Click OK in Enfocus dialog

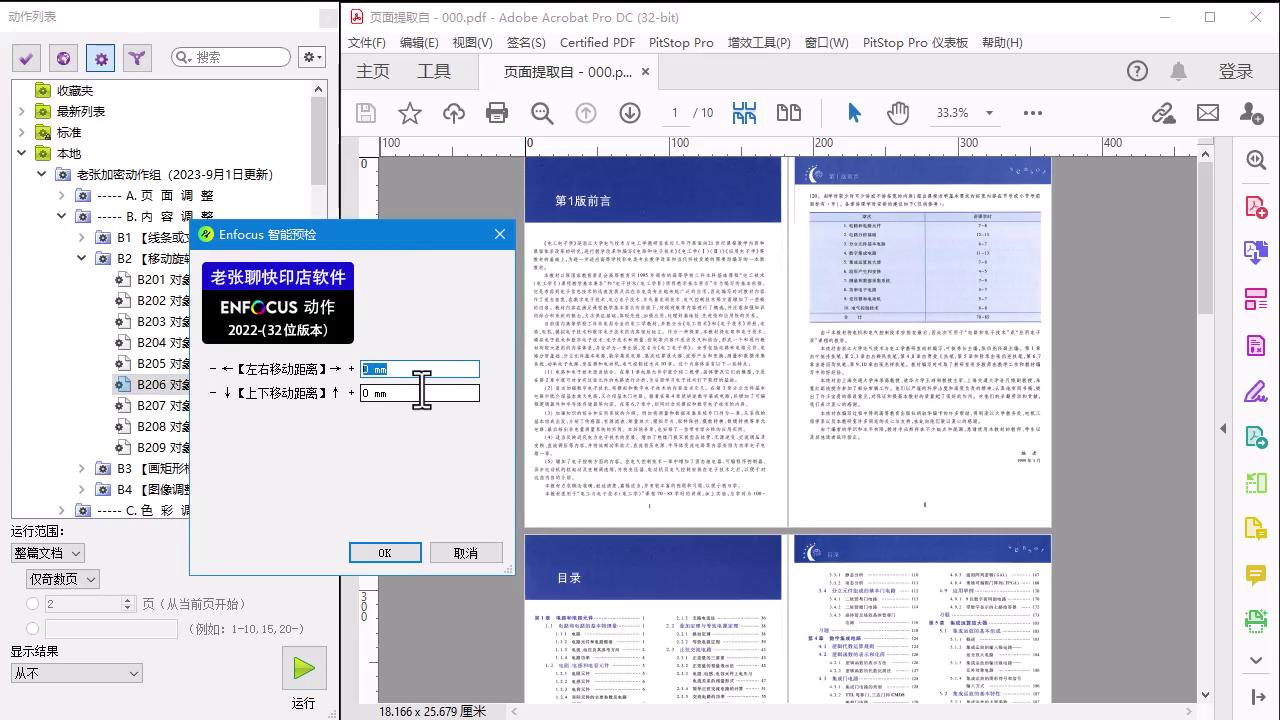pyautogui.click(x=385, y=553)
